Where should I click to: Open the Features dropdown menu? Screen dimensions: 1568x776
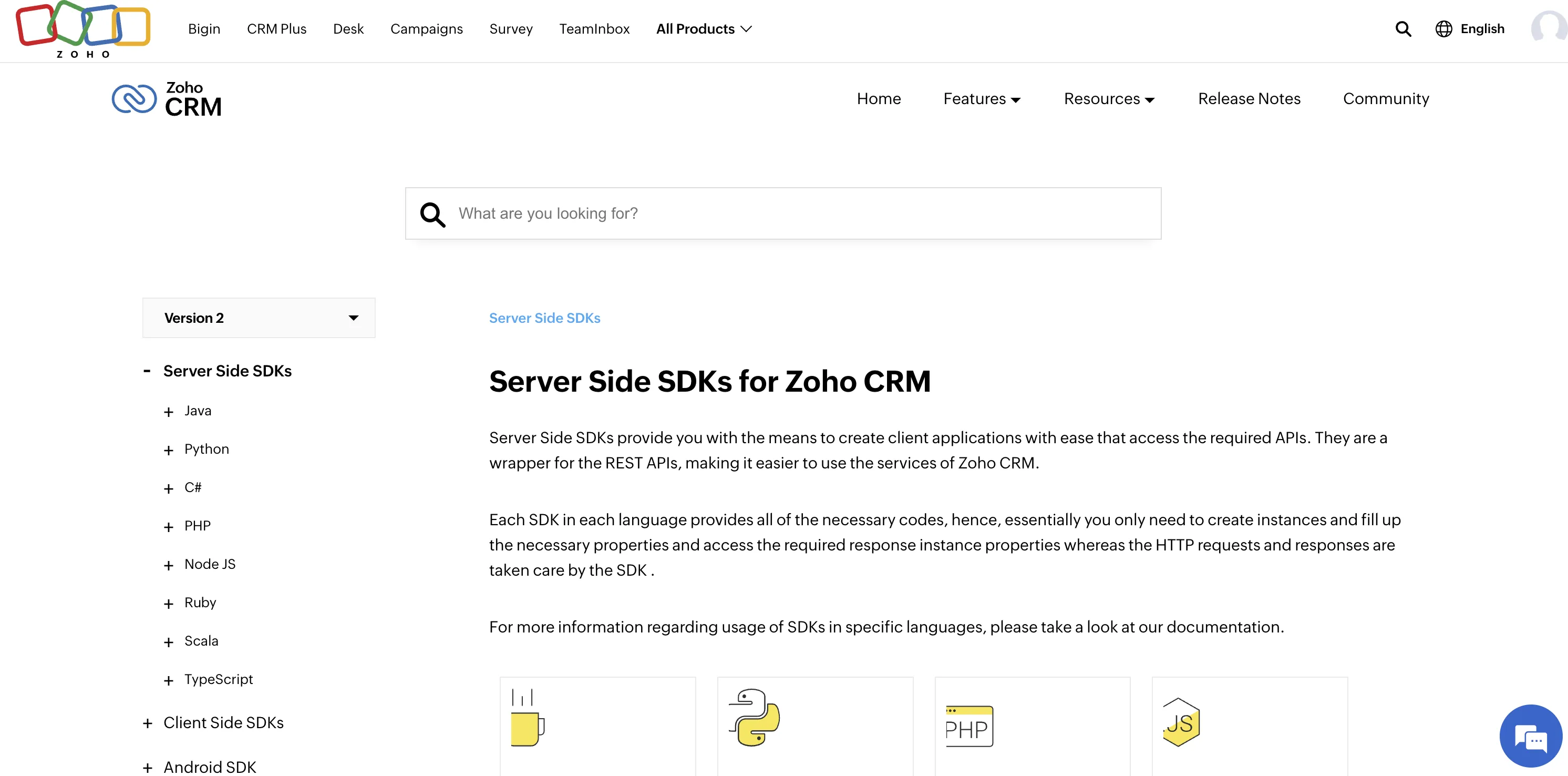982,99
